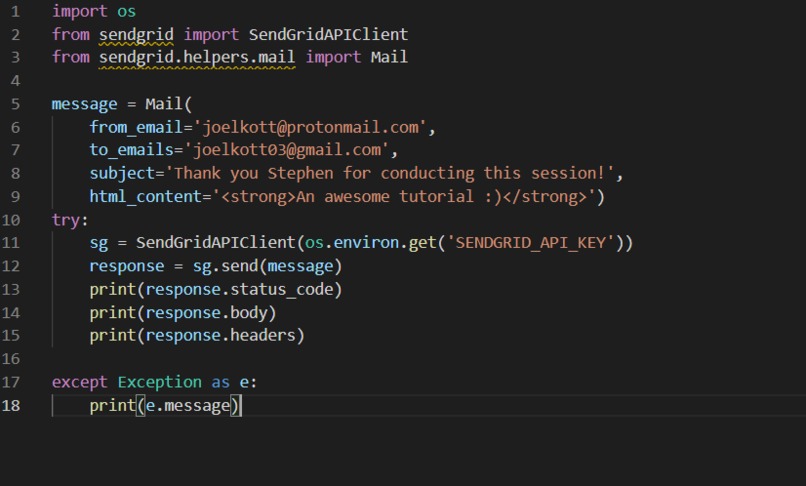Click 'sendgrid.helpers.mail' on line 3
Viewport: 806px width, 486px height.
click(x=197, y=58)
